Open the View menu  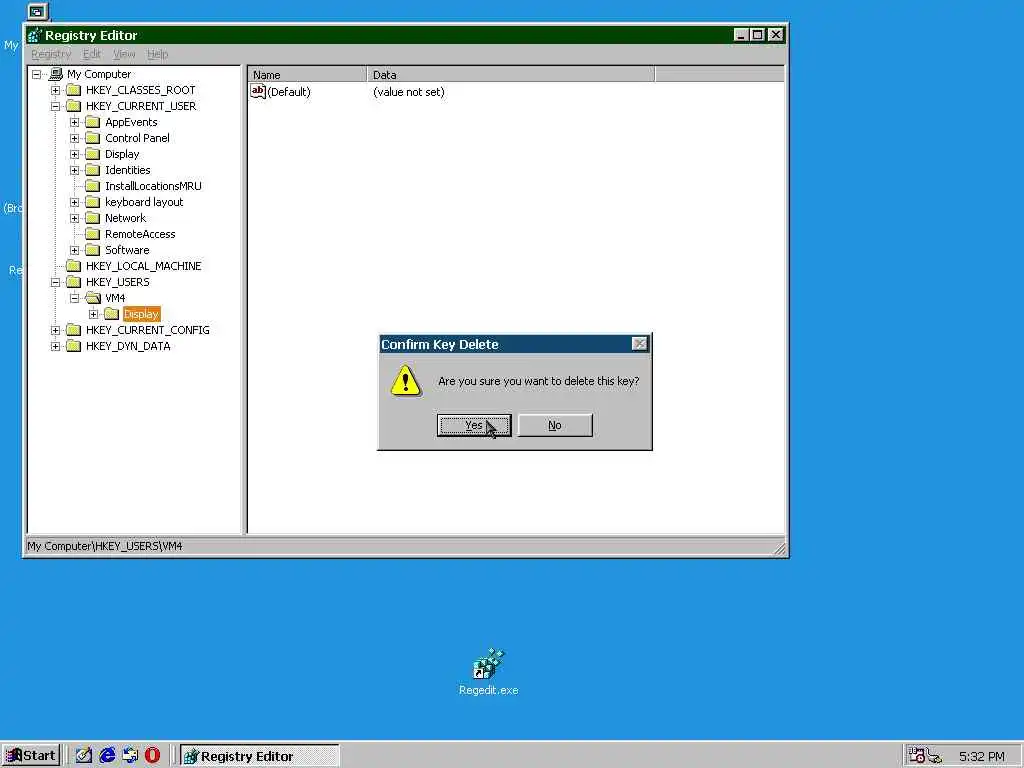123,54
